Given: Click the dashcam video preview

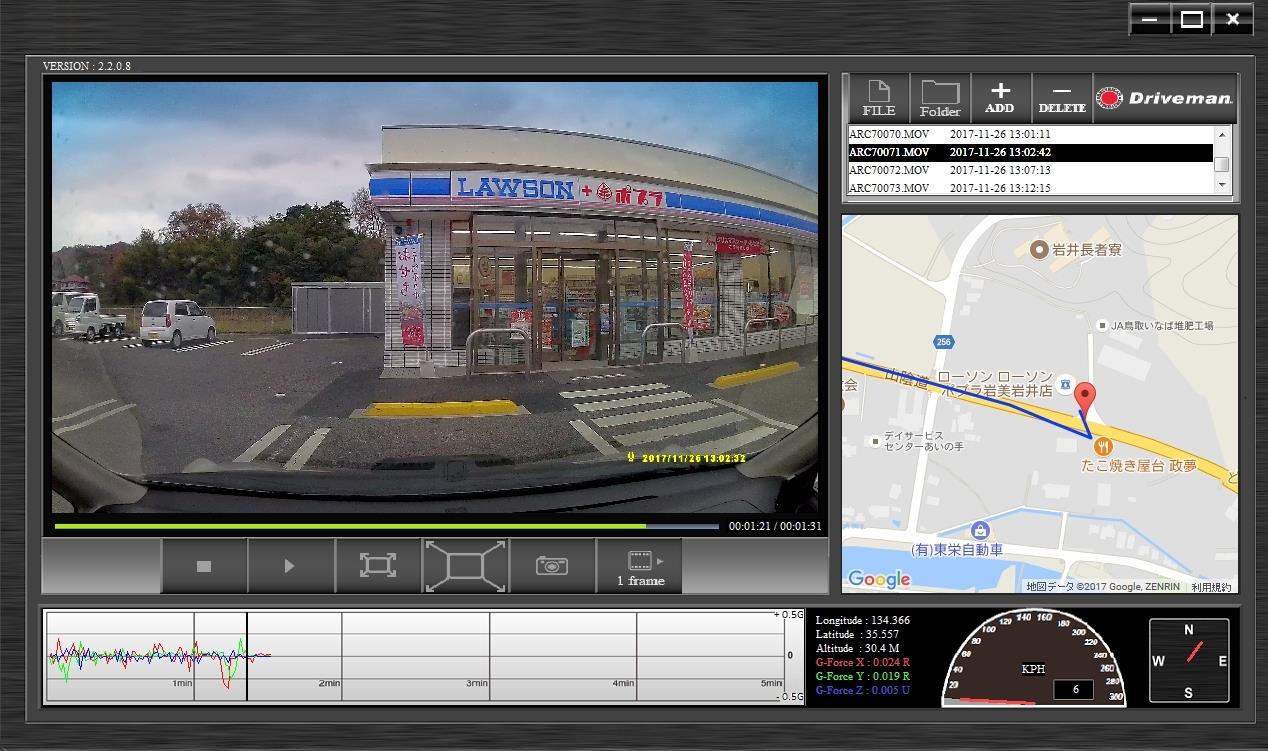Looking at the screenshot, I should (x=435, y=297).
